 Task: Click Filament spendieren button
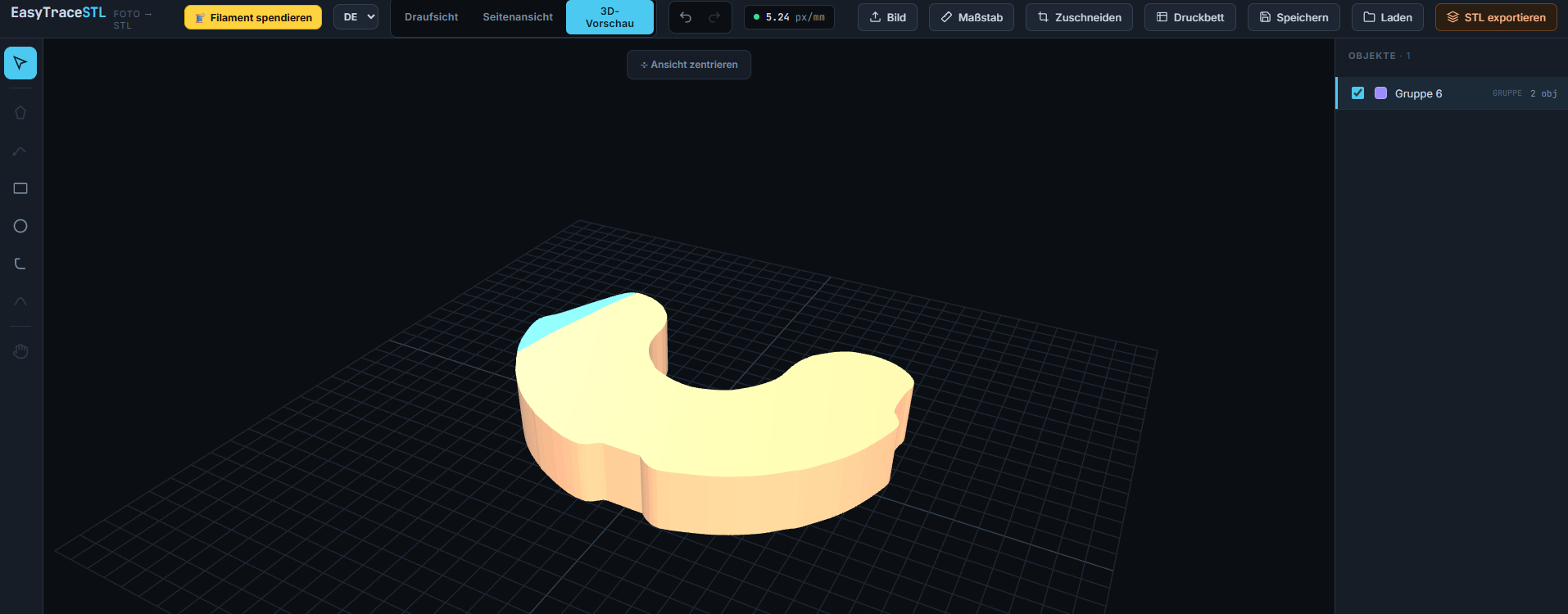(253, 17)
